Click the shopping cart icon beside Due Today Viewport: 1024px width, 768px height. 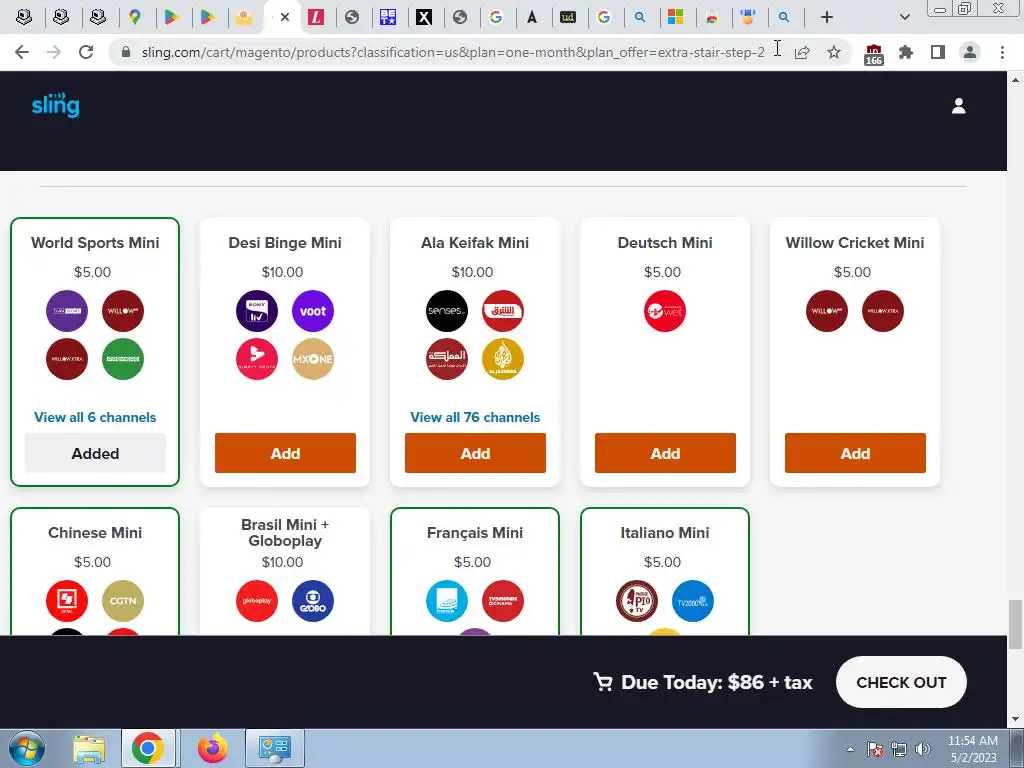tap(603, 682)
